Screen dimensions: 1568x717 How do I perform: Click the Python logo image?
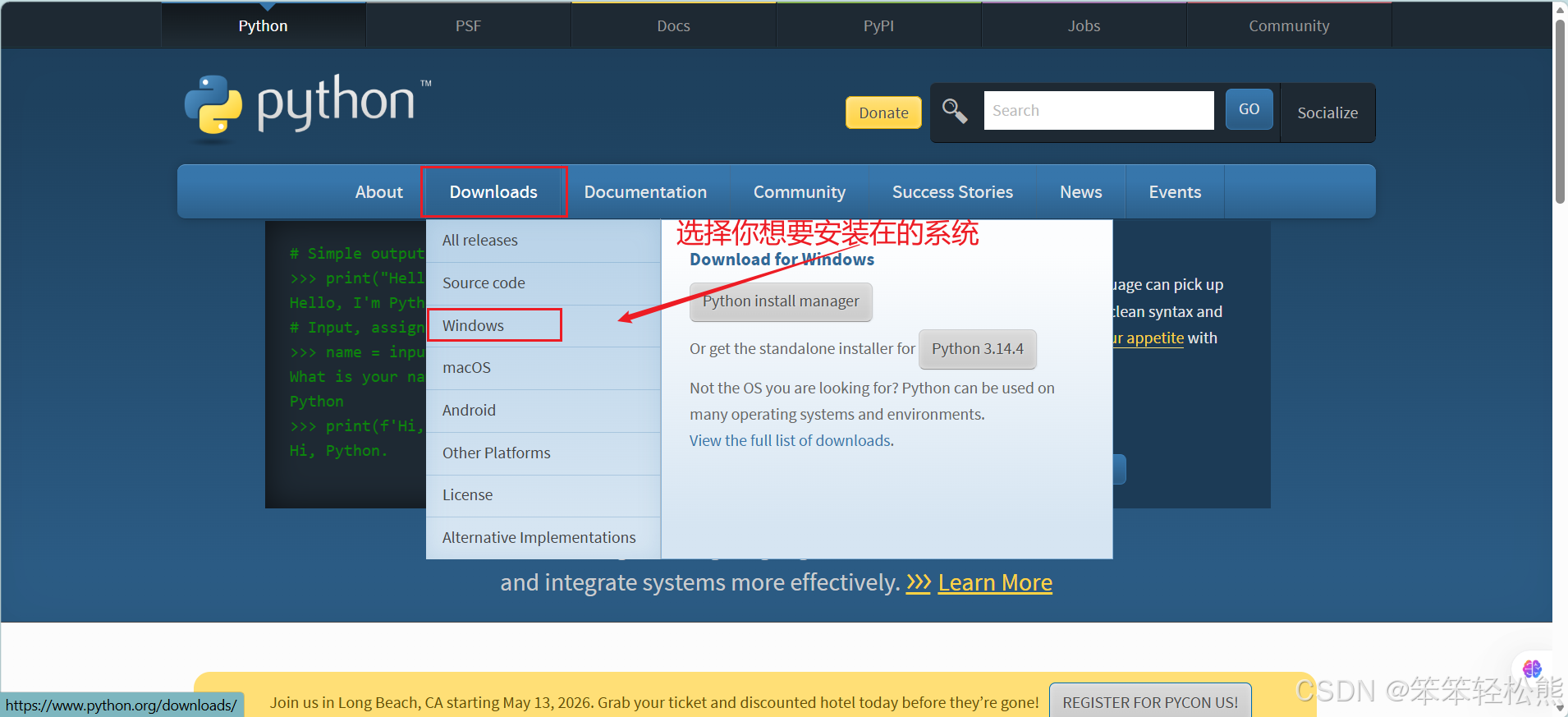coord(308,109)
